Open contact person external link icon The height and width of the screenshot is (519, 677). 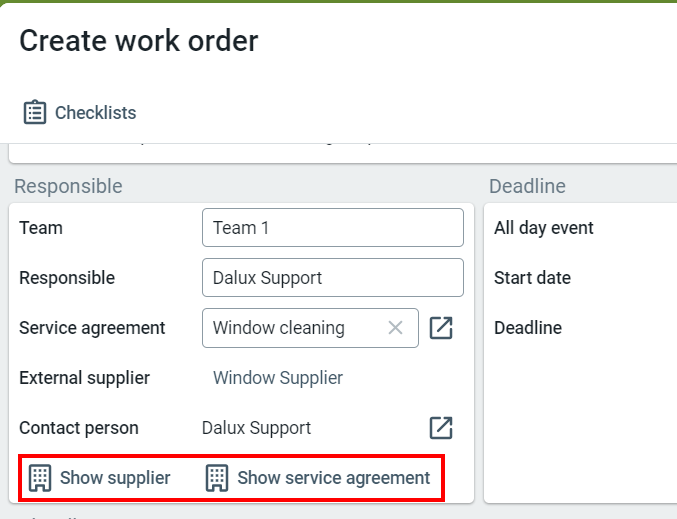(x=441, y=428)
